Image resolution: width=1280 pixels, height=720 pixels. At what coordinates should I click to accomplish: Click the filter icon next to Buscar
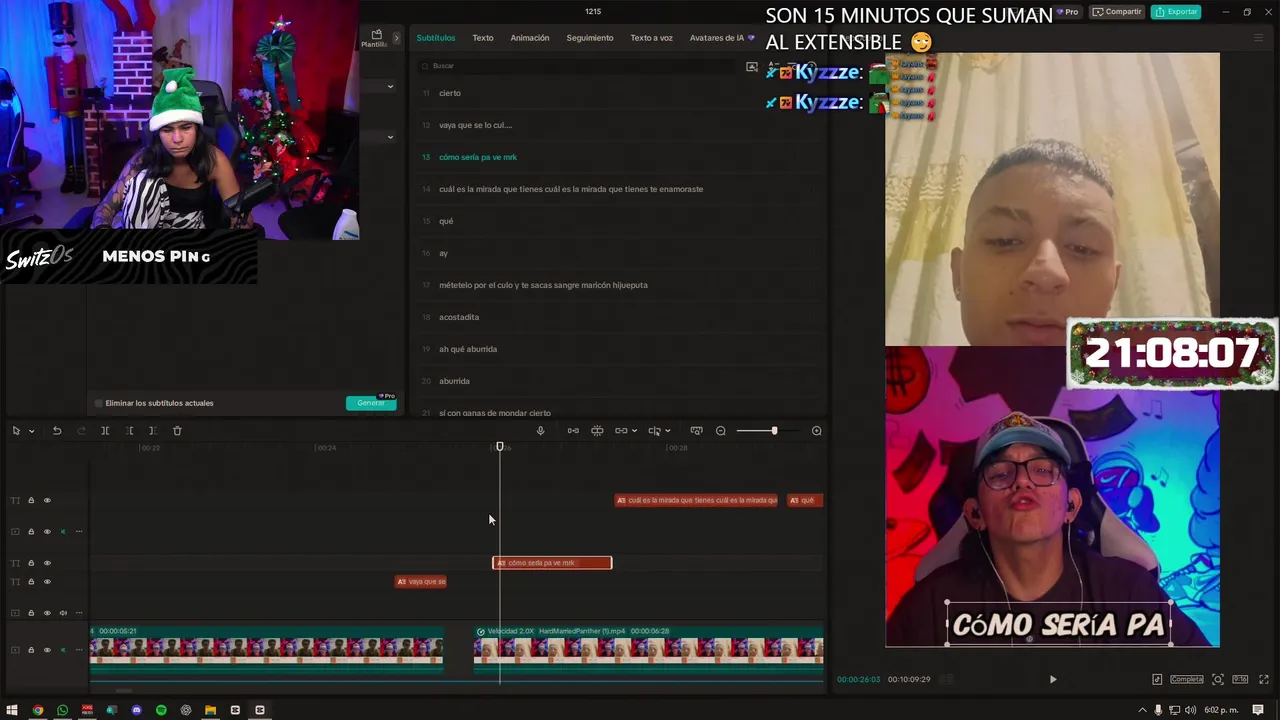coord(752,67)
